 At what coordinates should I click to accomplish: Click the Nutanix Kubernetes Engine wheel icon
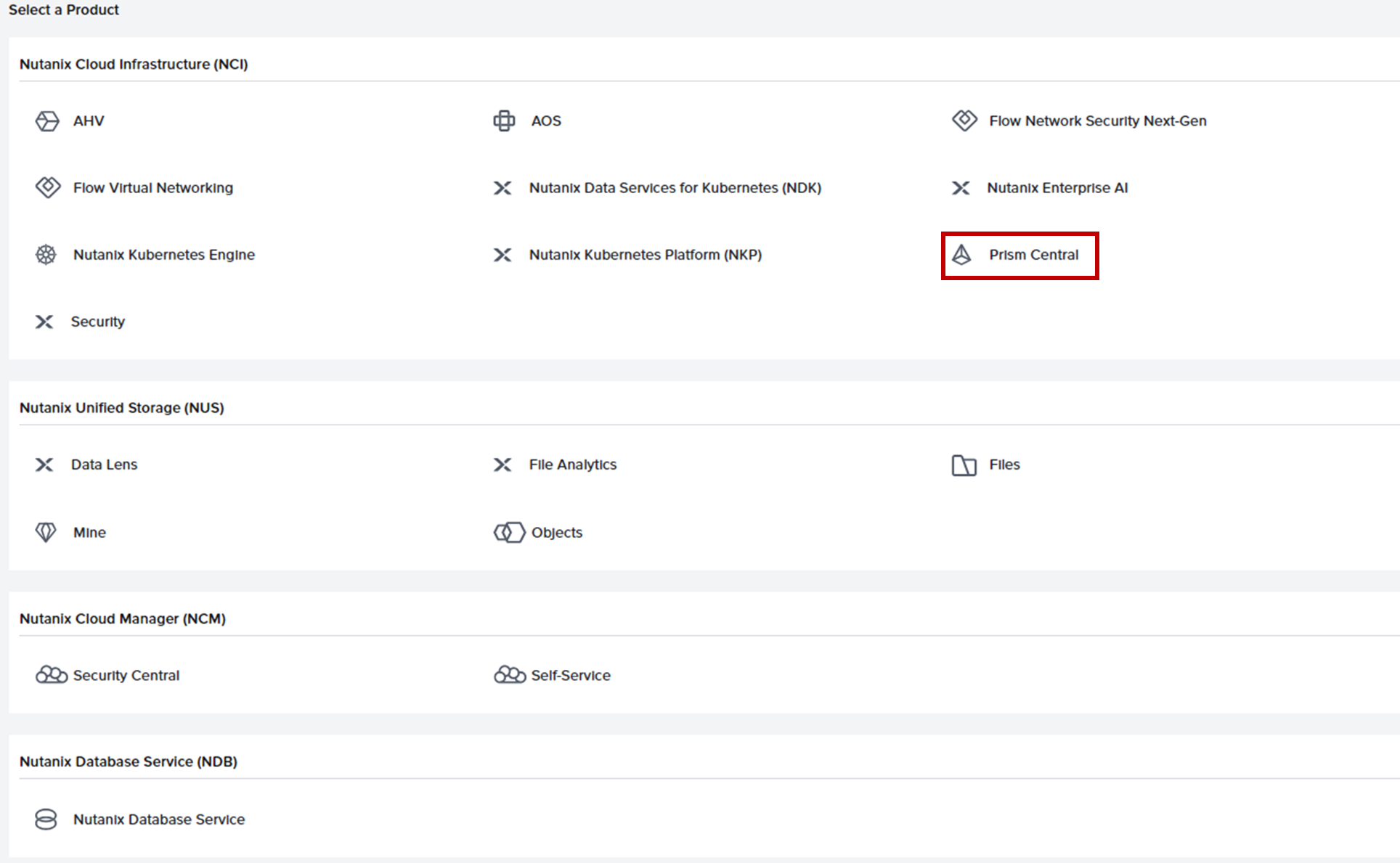(x=46, y=255)
